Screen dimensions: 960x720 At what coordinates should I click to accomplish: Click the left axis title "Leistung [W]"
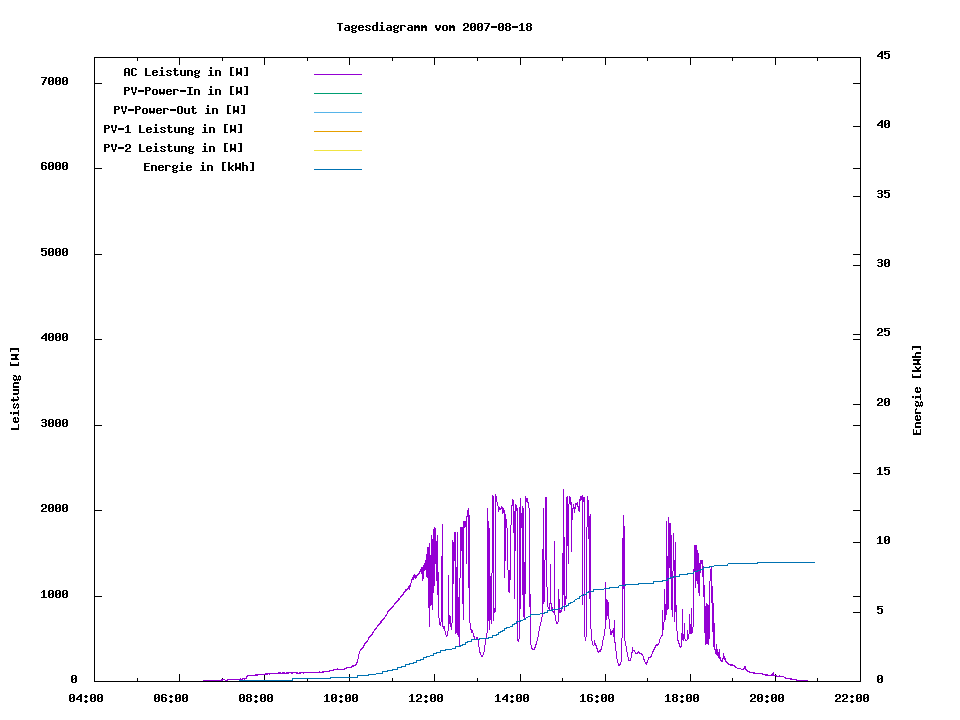15,389
